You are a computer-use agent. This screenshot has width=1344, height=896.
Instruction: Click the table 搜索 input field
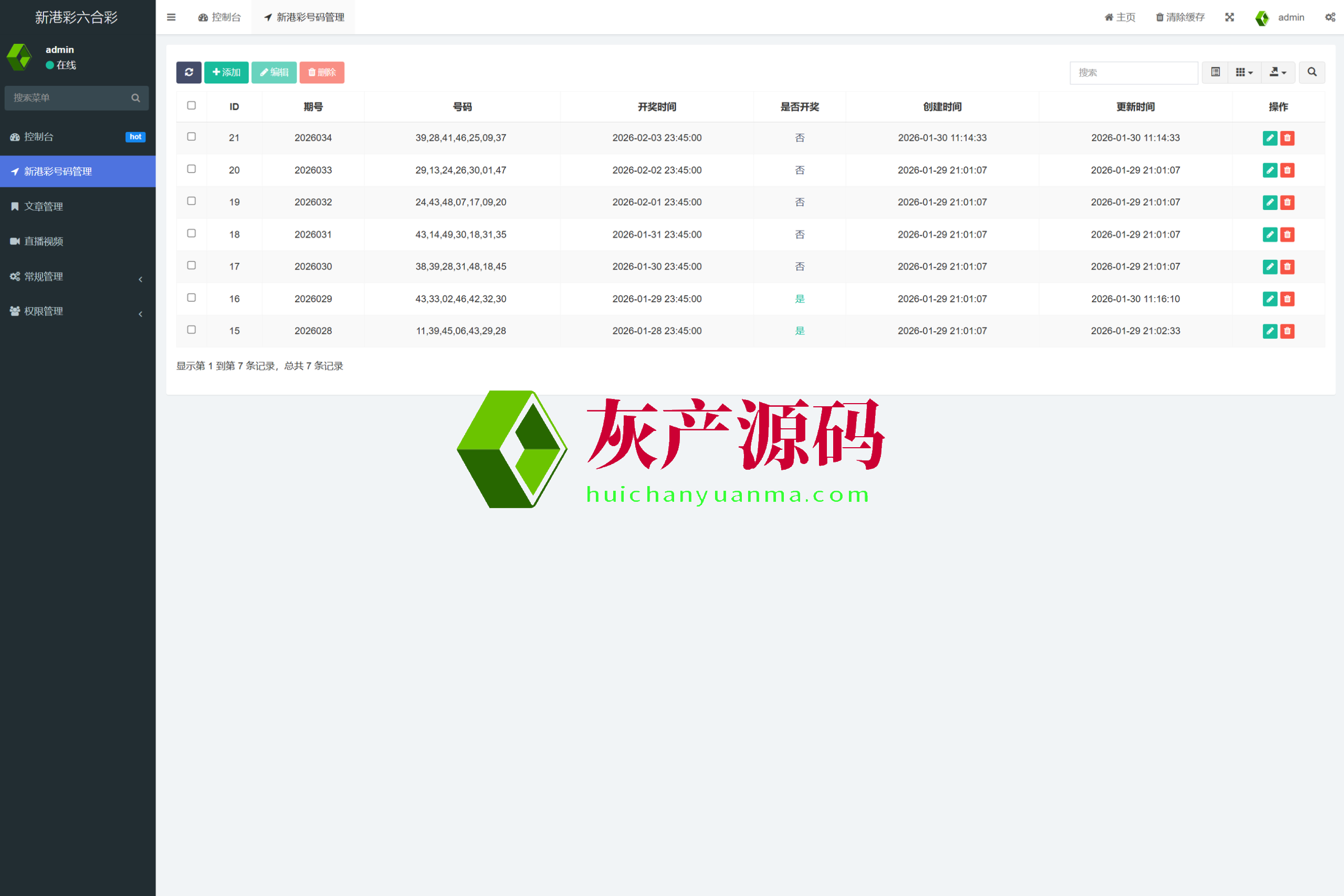(1133, 72)
